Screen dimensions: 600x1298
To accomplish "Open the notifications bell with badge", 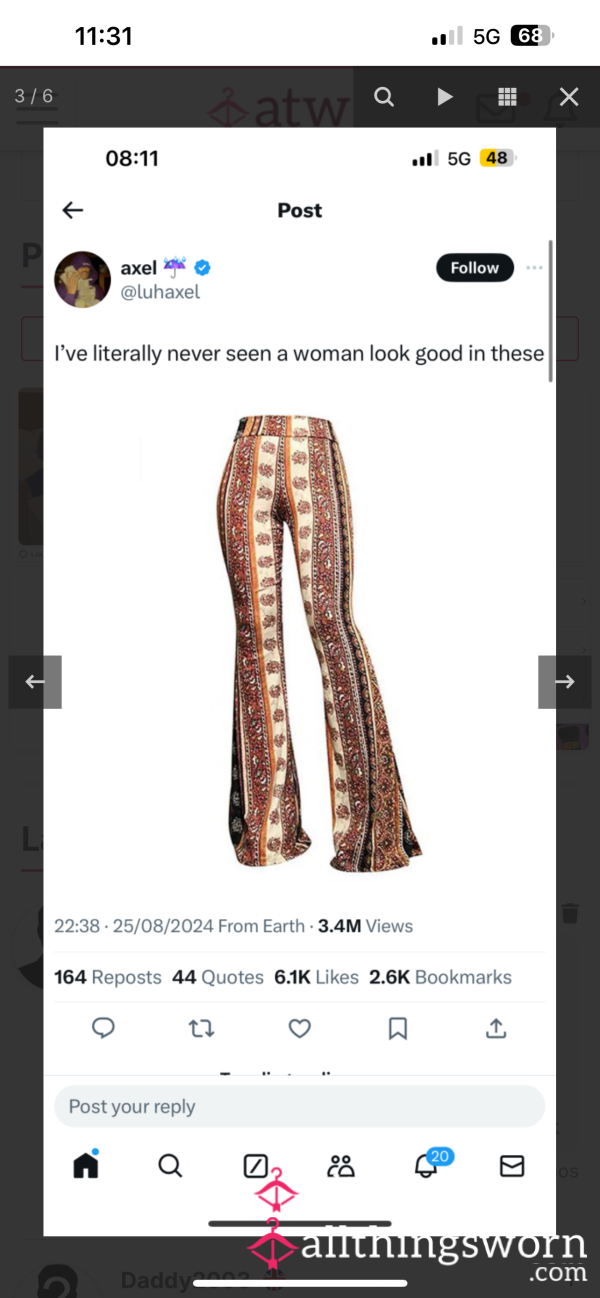I will click(x=428, y=1164).
